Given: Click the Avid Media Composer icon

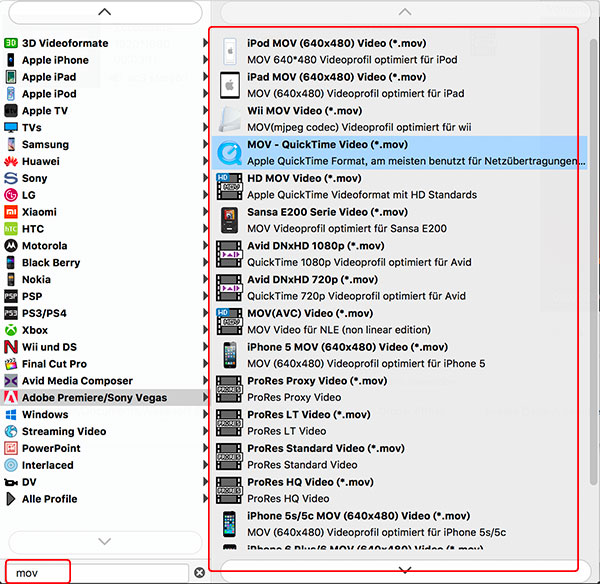Looking at the screenshot, I should (x=11, y=380).
